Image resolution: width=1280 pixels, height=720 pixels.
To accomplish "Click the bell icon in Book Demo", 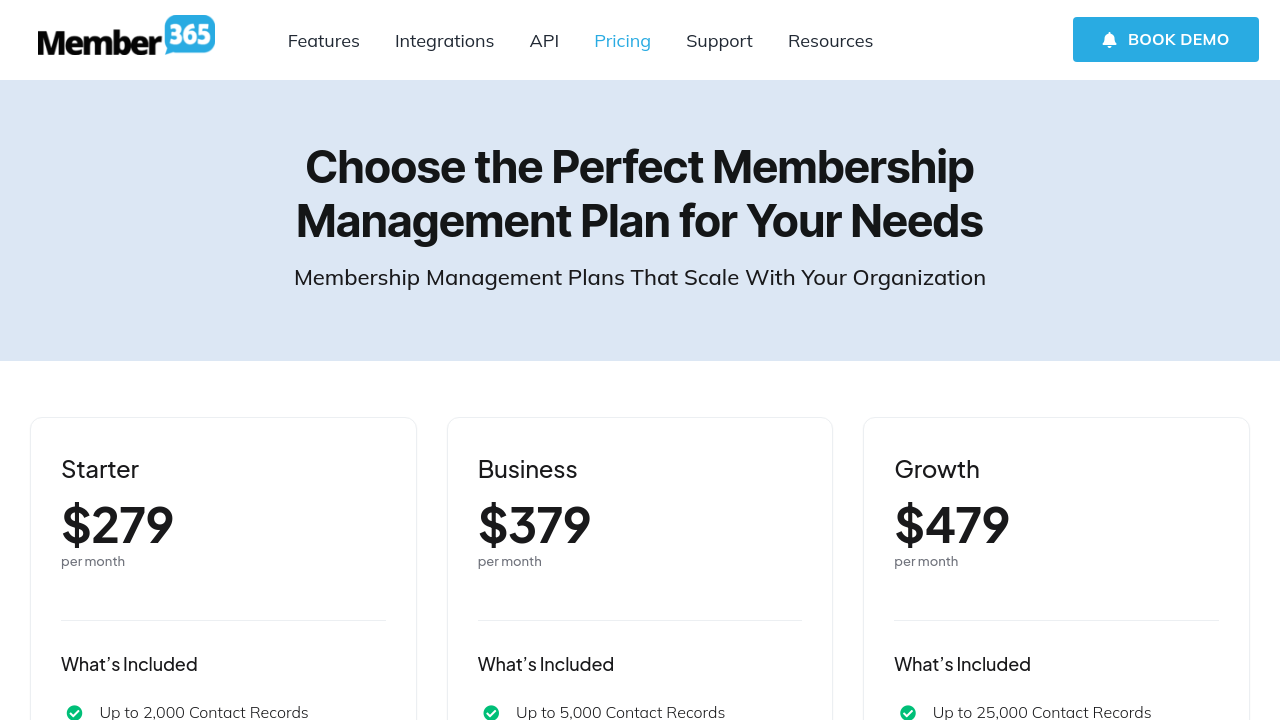I will coord(1109,40).
